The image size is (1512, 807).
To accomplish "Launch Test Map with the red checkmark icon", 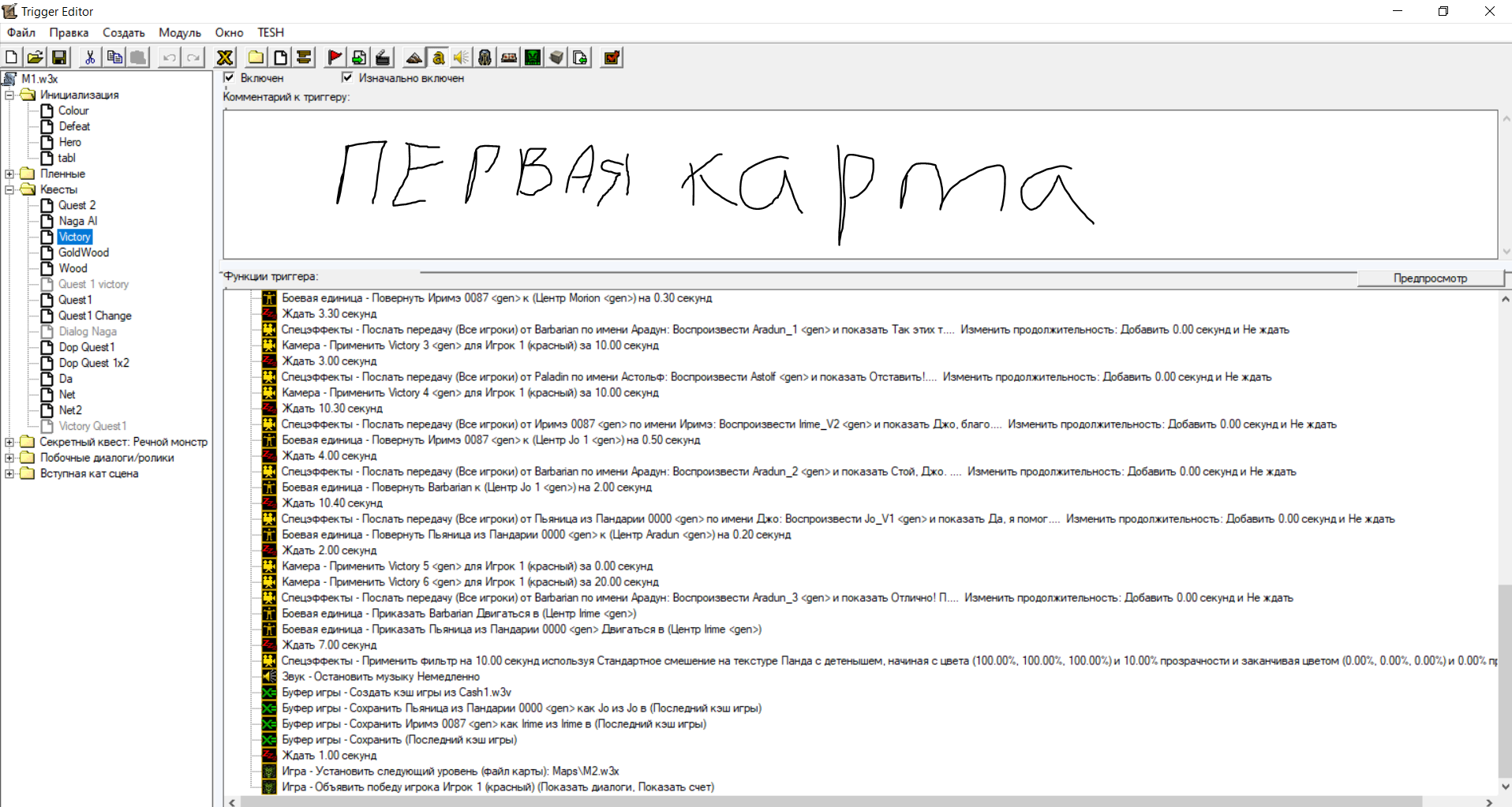I will pos(612,58).
